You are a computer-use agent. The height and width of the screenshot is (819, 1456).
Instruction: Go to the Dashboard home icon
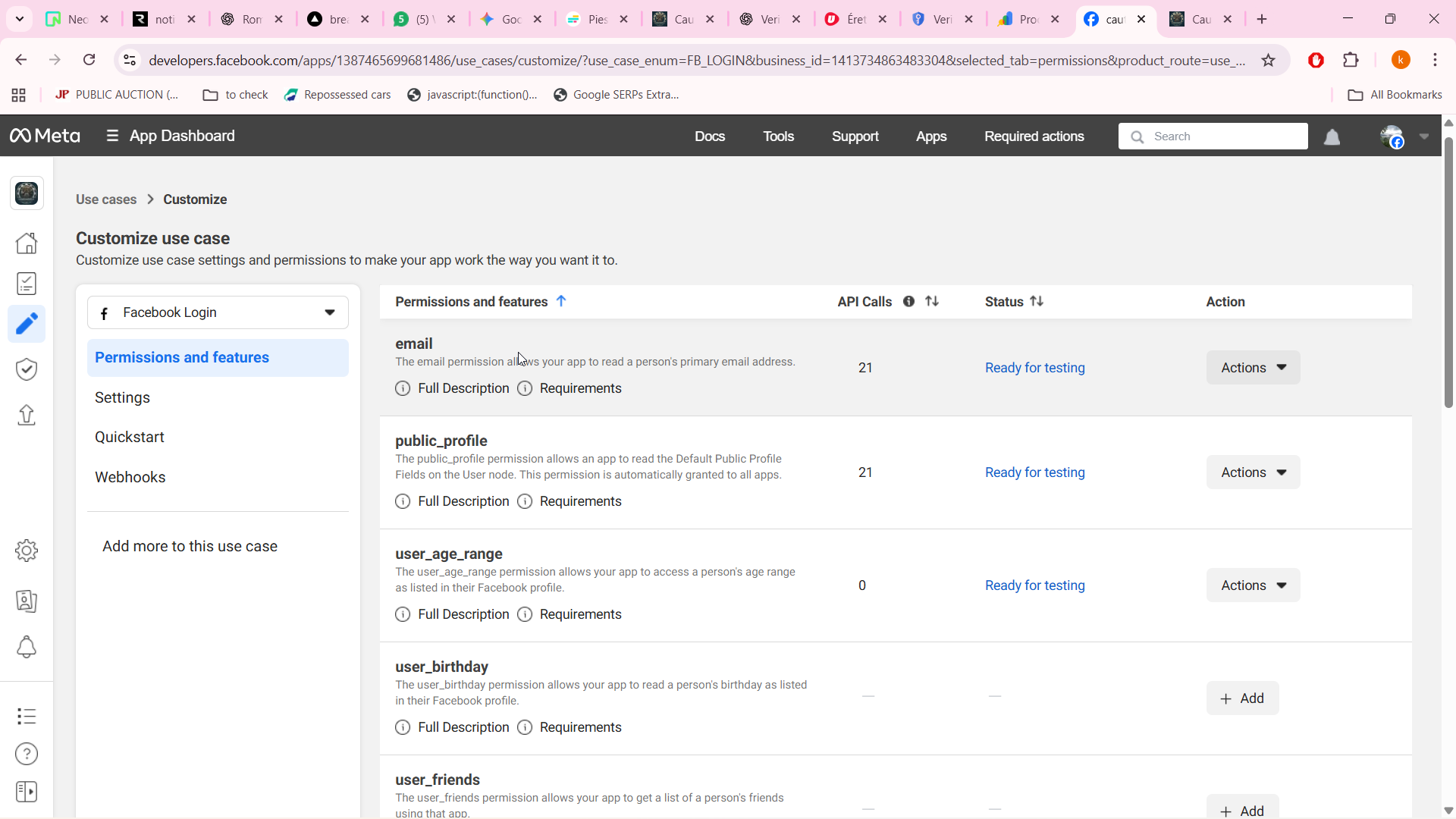[27, 243]
